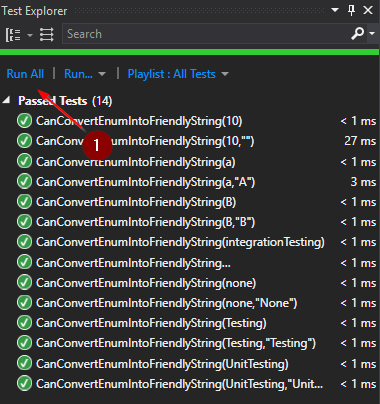Select test CanConvertEnumIntoFriendlyString(10)

coord(139,121)
